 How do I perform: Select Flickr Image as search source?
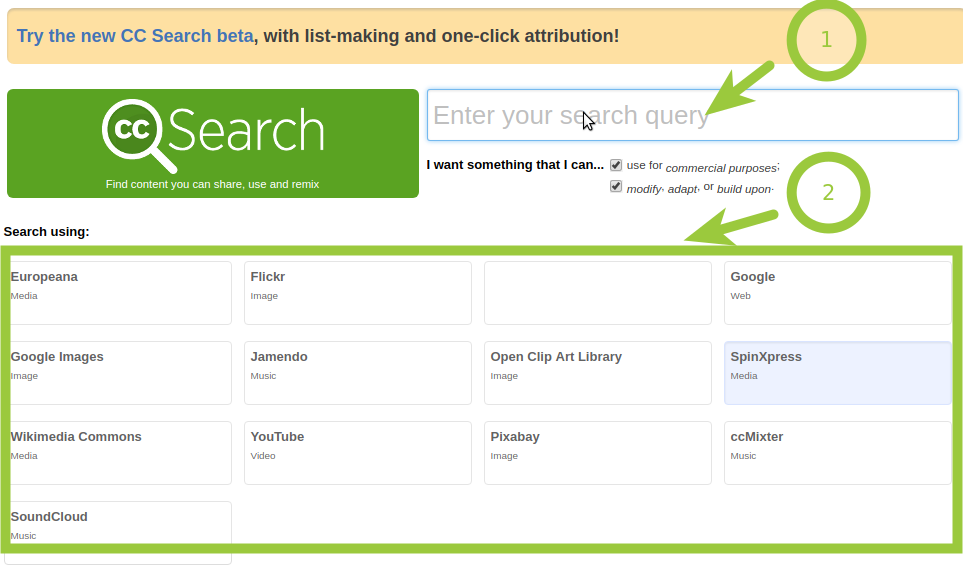(x=358, y=293)
